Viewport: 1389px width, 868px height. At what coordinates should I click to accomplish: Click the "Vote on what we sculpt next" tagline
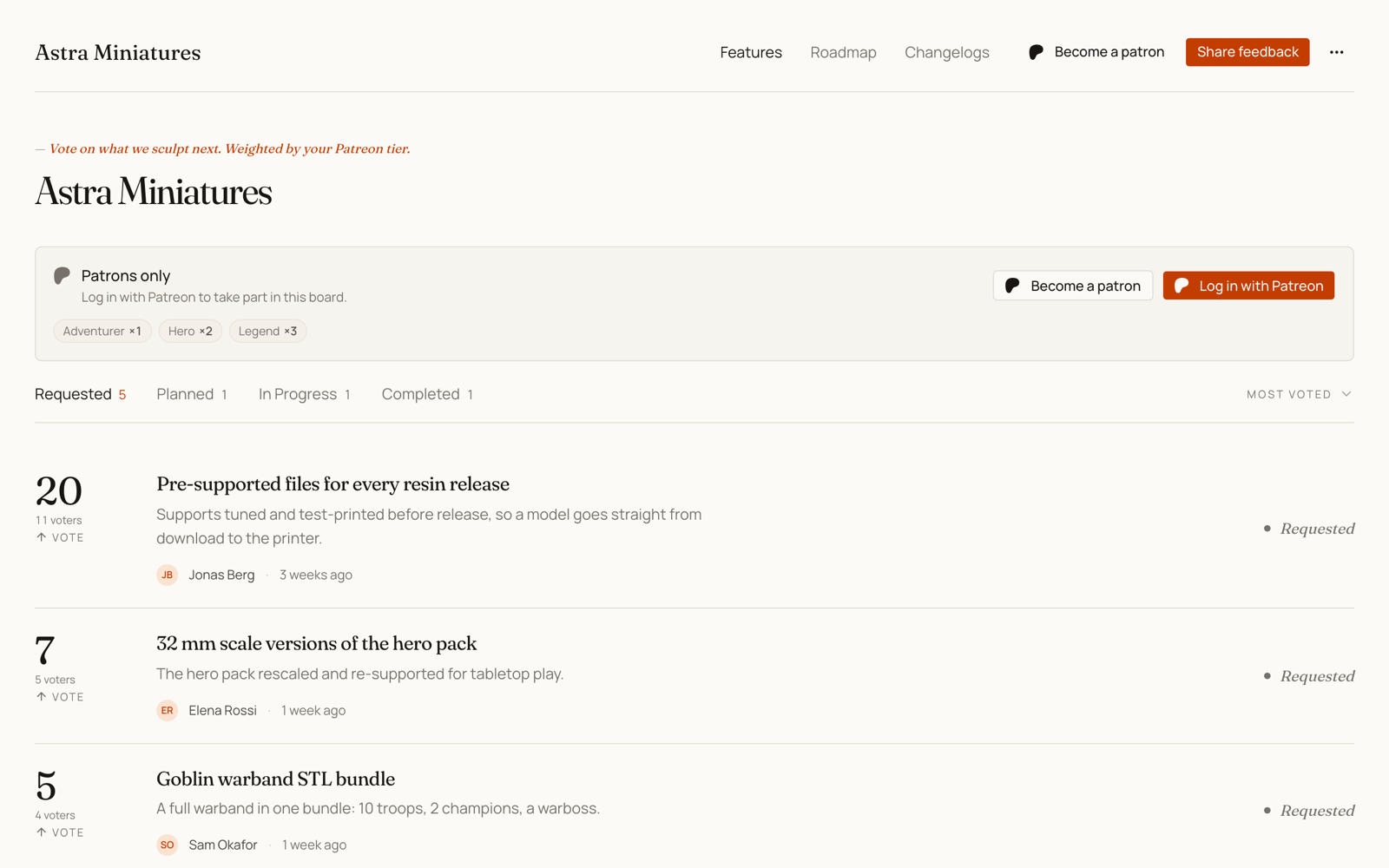230,148
